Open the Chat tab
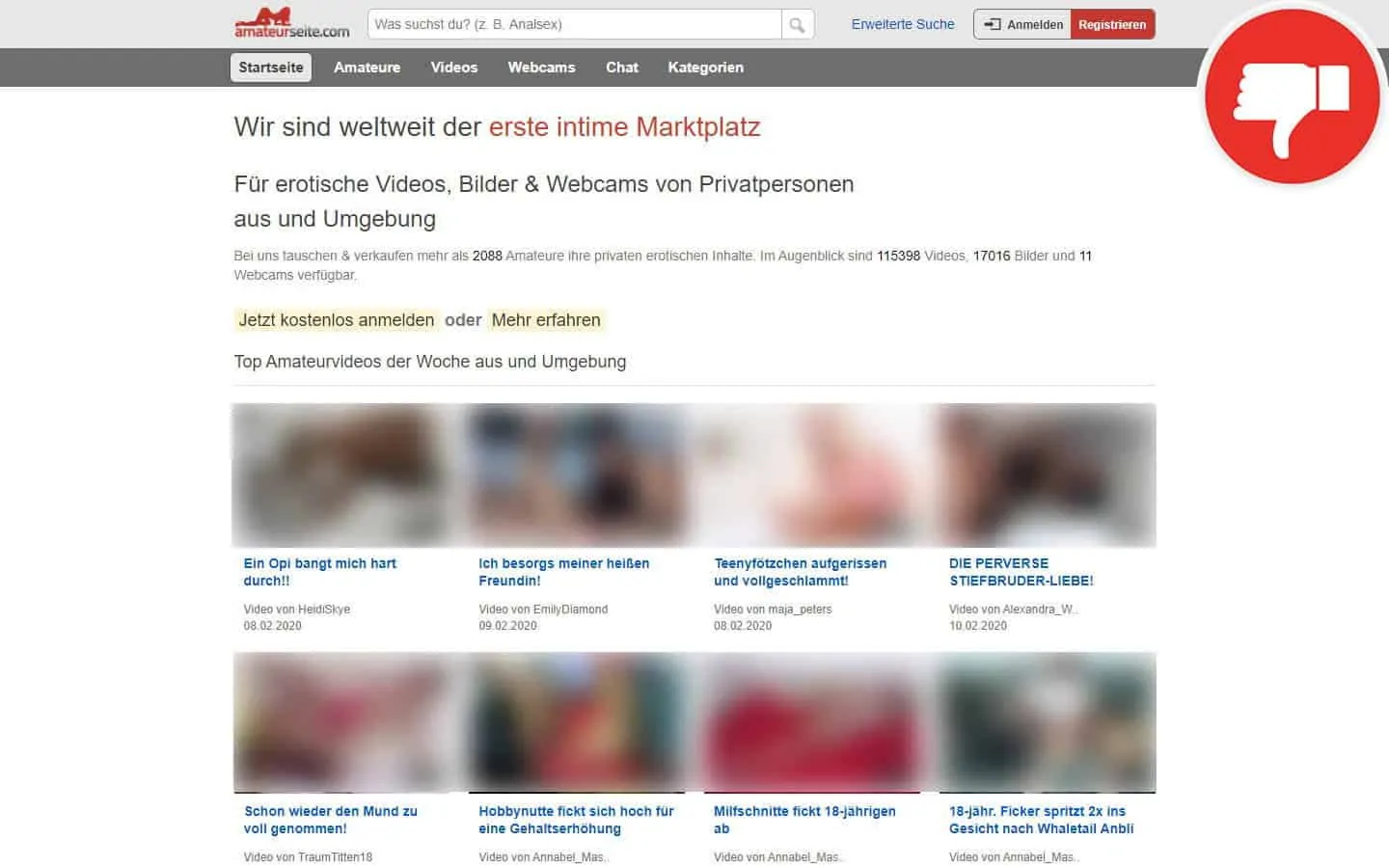The width and height of the screenshot is (1389, 868). 621,68
